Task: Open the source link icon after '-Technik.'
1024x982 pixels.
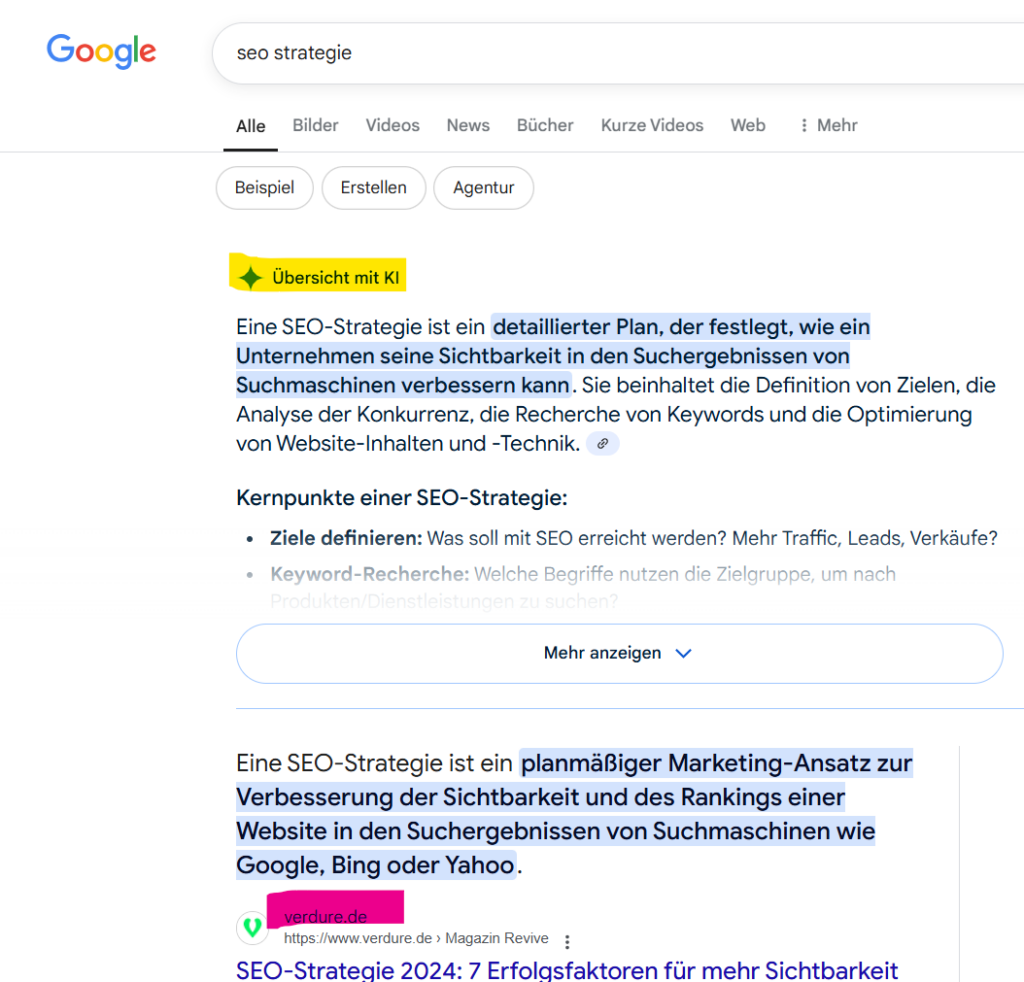Action: (602, 444)
